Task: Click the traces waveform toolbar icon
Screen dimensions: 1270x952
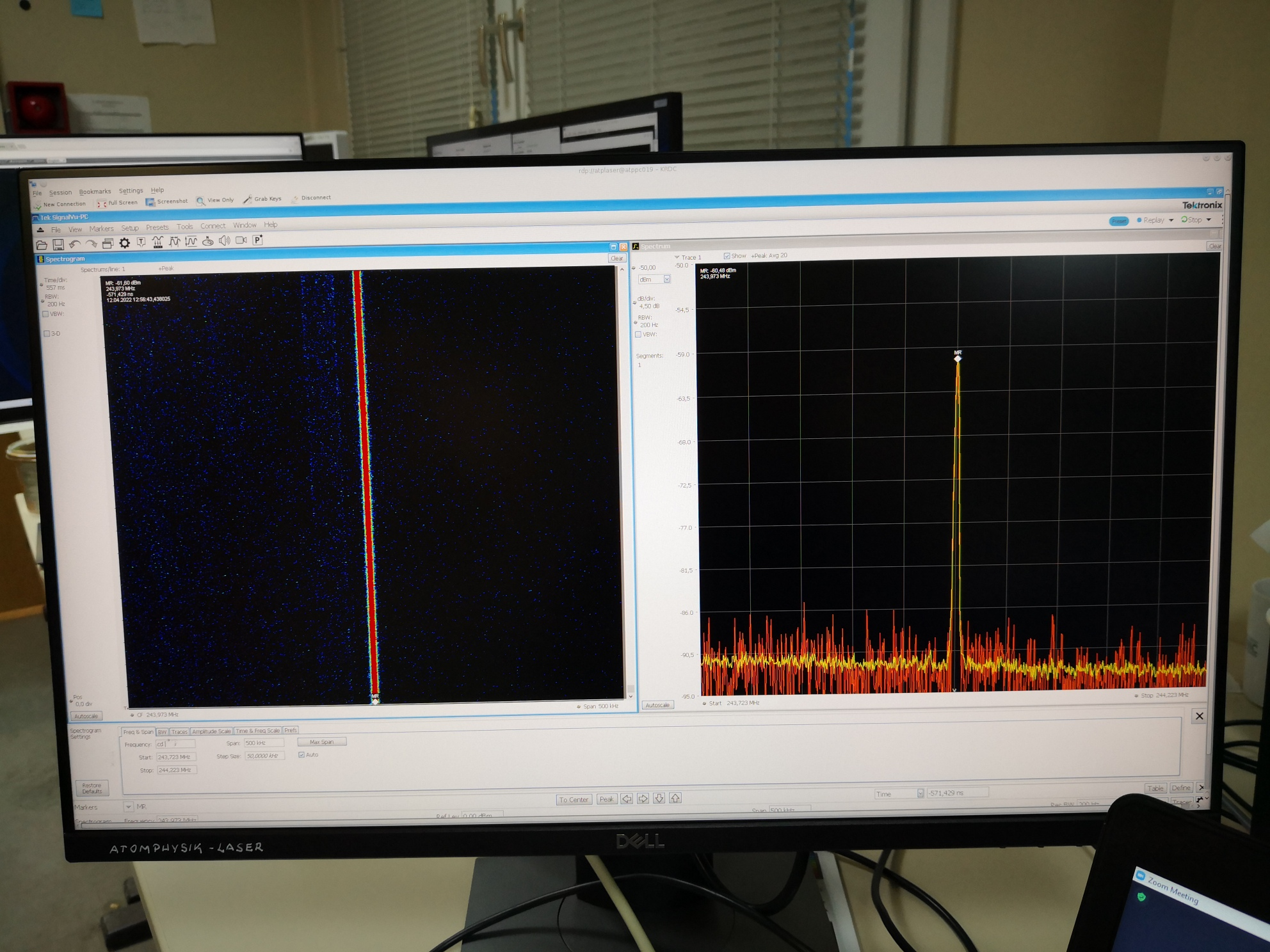Action: coord(174,241)
